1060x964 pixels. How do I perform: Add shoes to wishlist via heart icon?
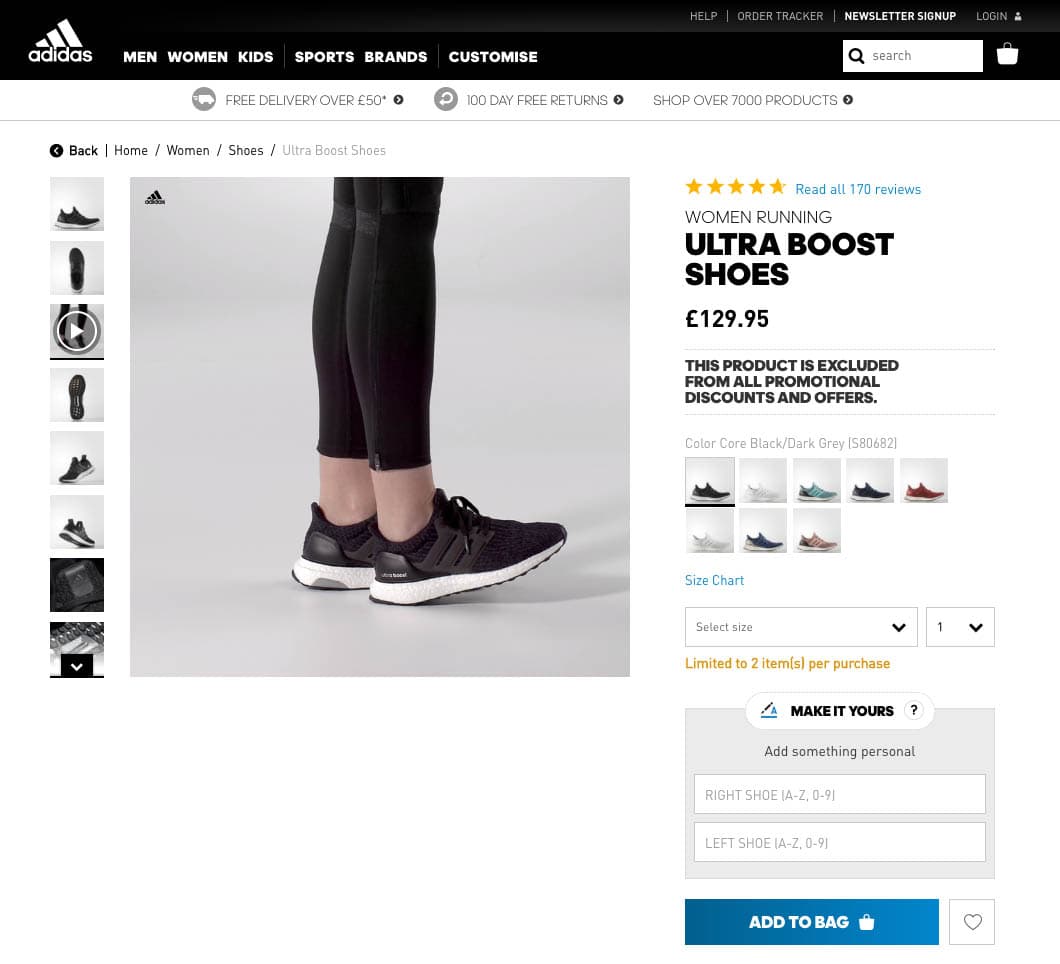(971, 921)
